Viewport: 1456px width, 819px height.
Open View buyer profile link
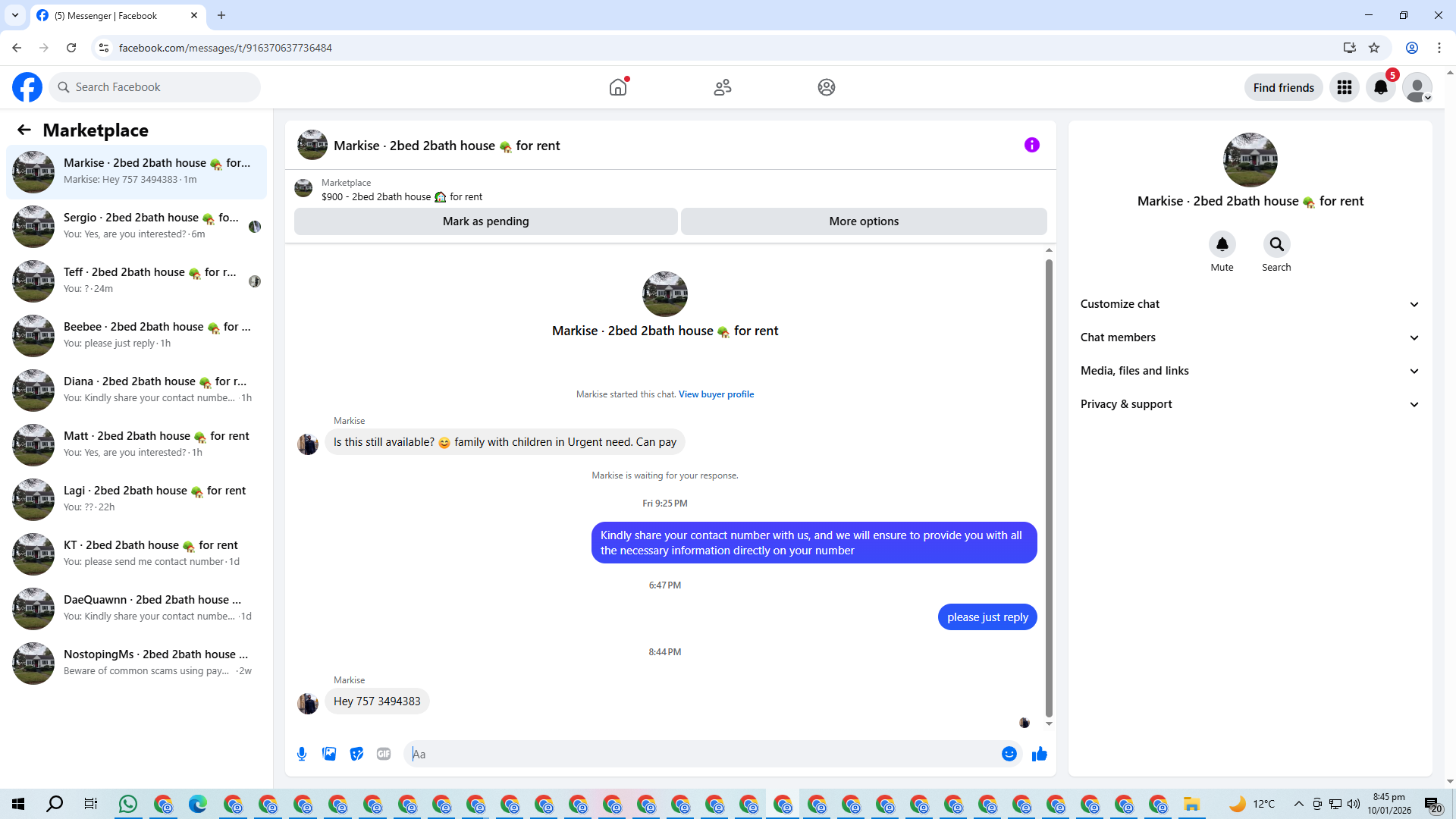(x=716, y=394)
